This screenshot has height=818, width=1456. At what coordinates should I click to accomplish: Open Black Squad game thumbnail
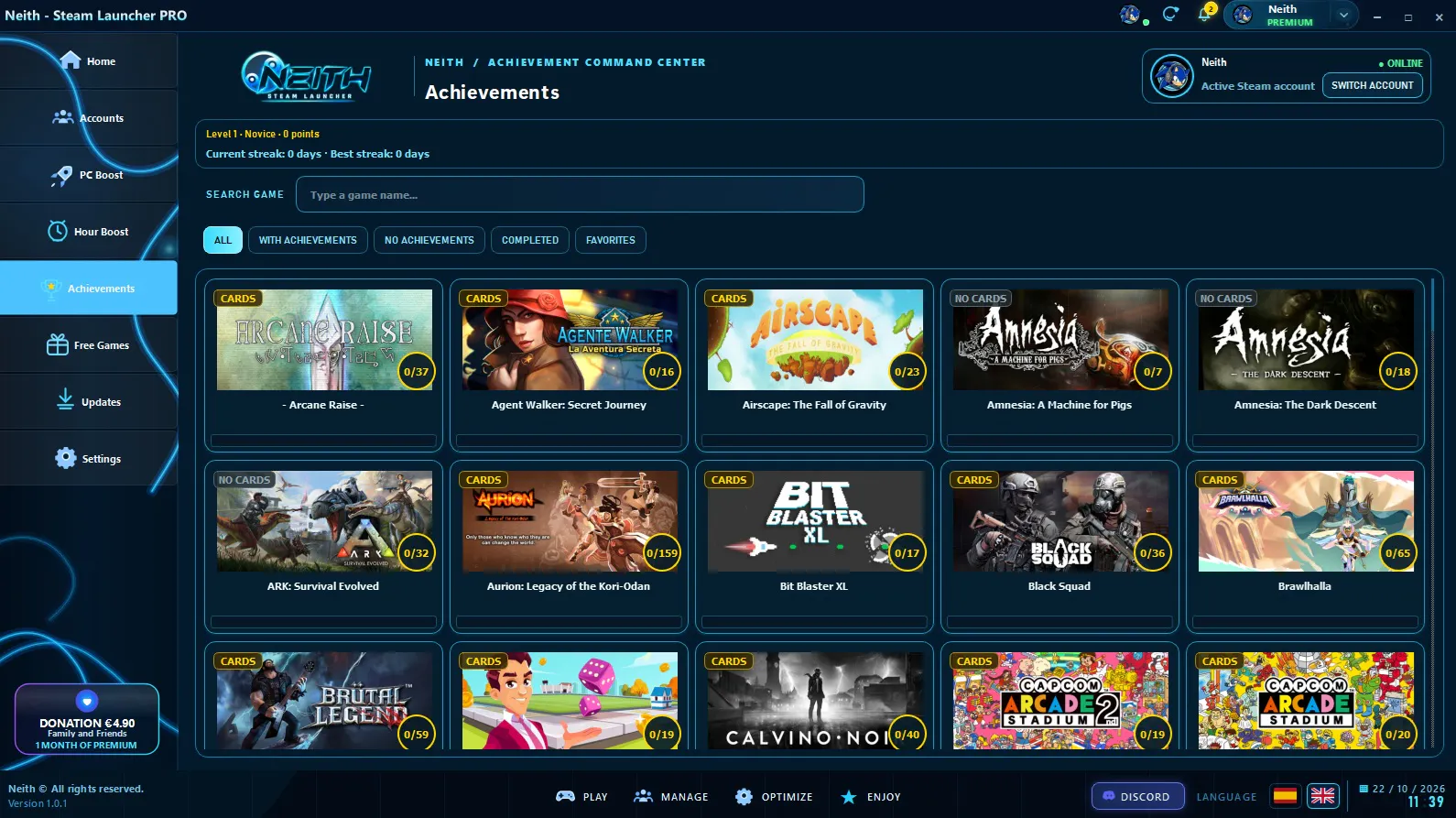[x=1060, y=521]
